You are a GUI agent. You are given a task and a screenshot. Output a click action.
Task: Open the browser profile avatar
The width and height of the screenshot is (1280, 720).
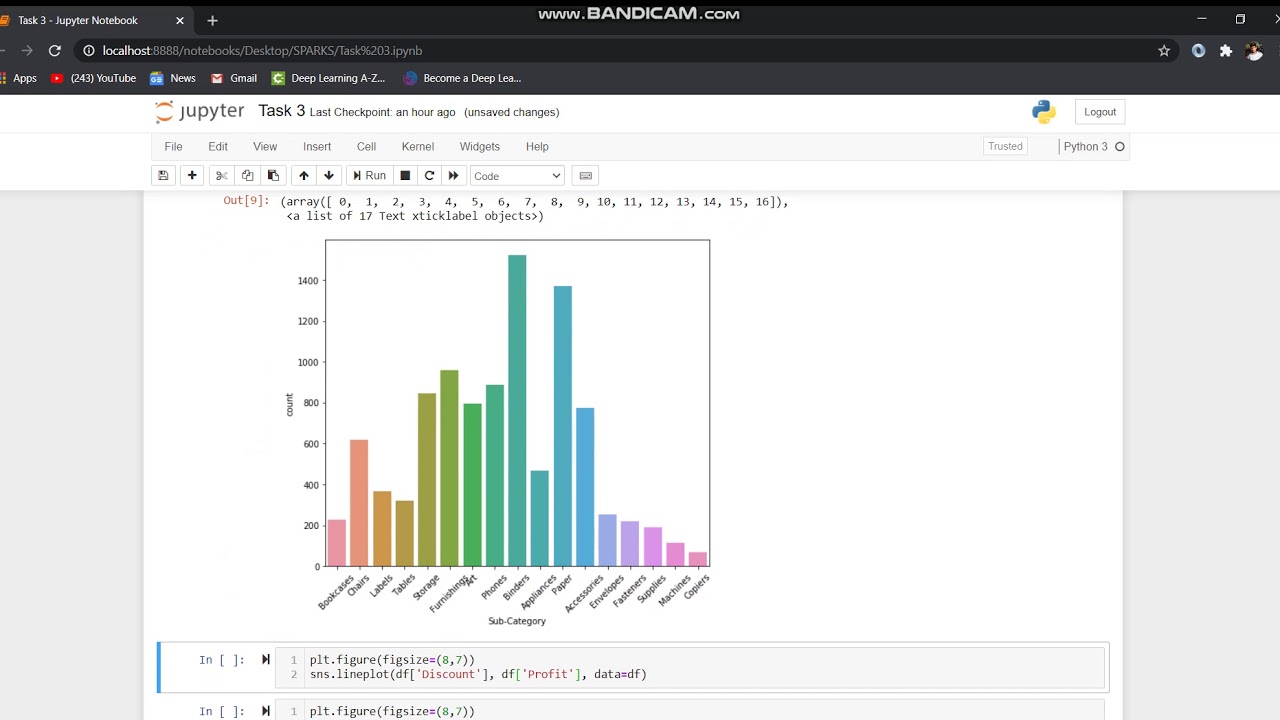1254,50
